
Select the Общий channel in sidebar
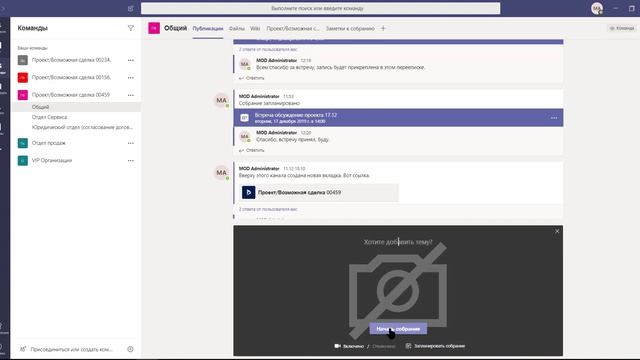pyautogui.click(x=77, y=107)
